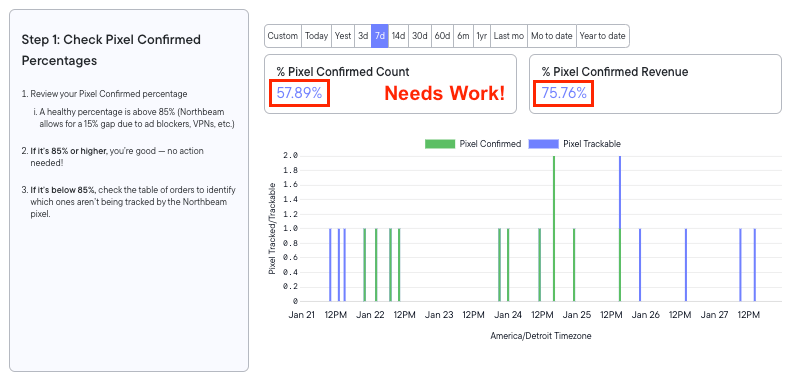This screenshot has width=807, height=379.
Task: Click the Jan 26 axis label
Action: click(x=646, y=315)
